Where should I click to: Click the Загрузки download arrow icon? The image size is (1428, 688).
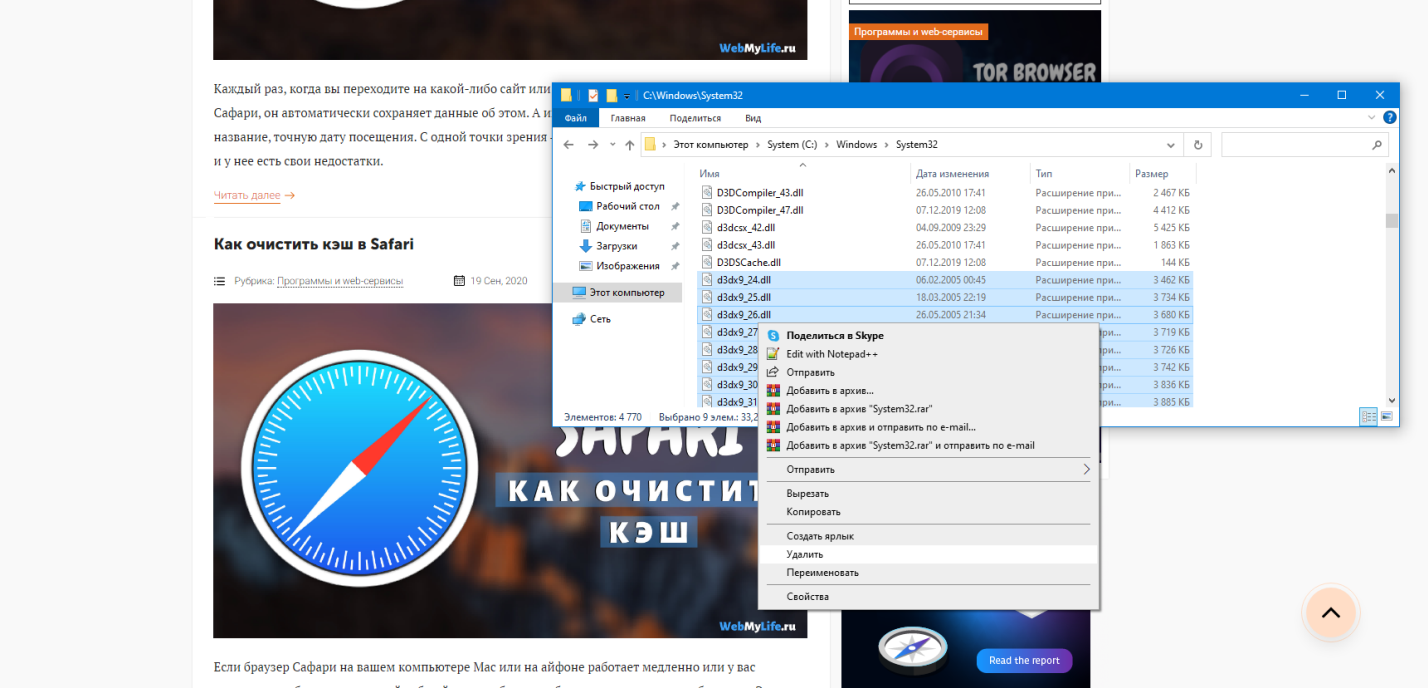tap(586, 246)
